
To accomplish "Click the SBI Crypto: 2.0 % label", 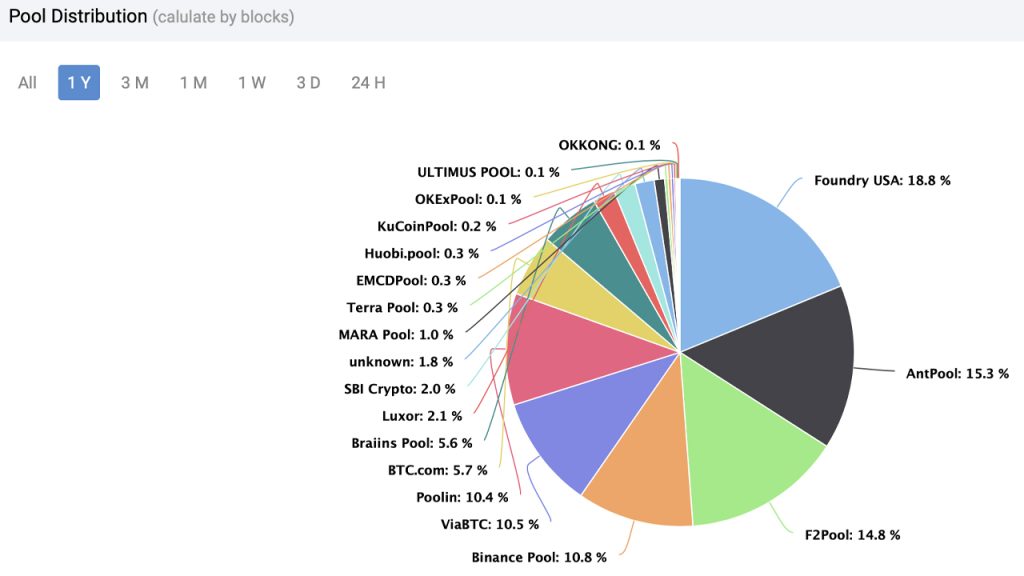I will pos(400,389).
